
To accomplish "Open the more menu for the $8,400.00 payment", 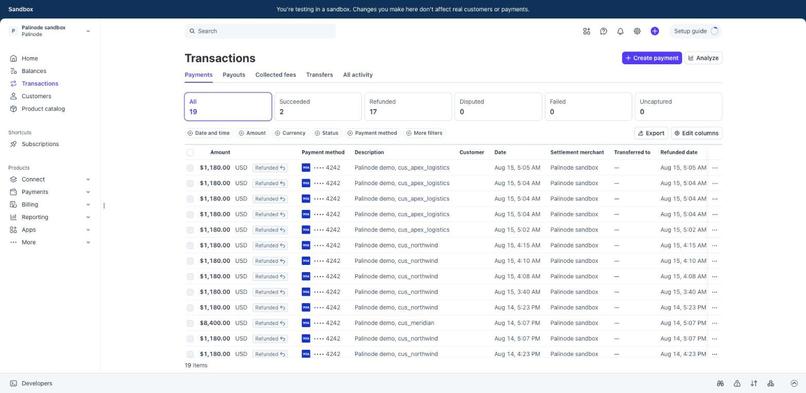I will point(715,323).
